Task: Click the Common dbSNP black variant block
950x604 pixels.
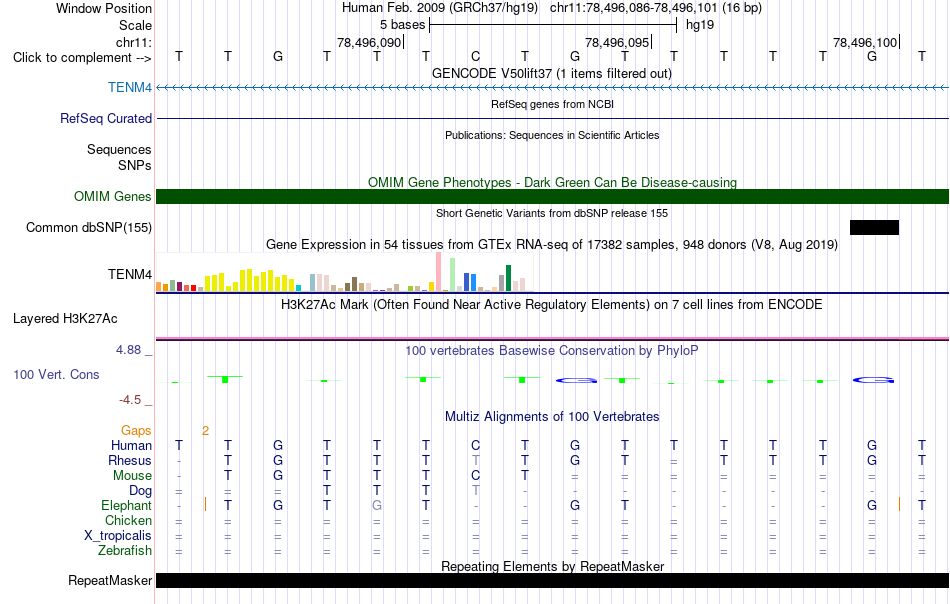Action: (874, 227)
